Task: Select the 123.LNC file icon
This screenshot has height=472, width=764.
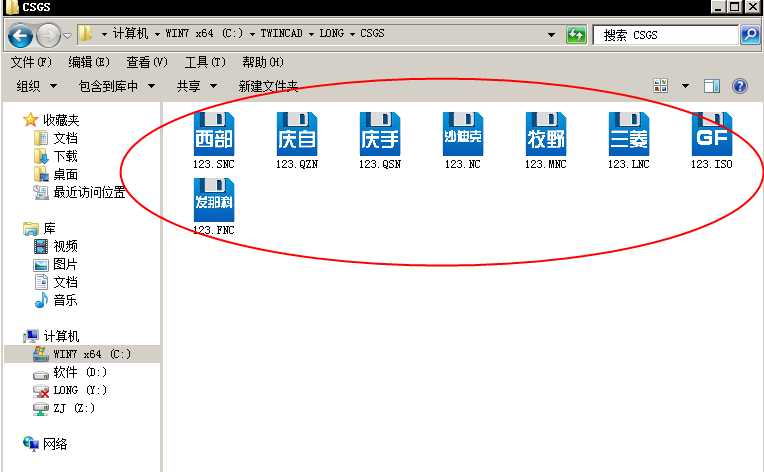Action: (629, 134)
